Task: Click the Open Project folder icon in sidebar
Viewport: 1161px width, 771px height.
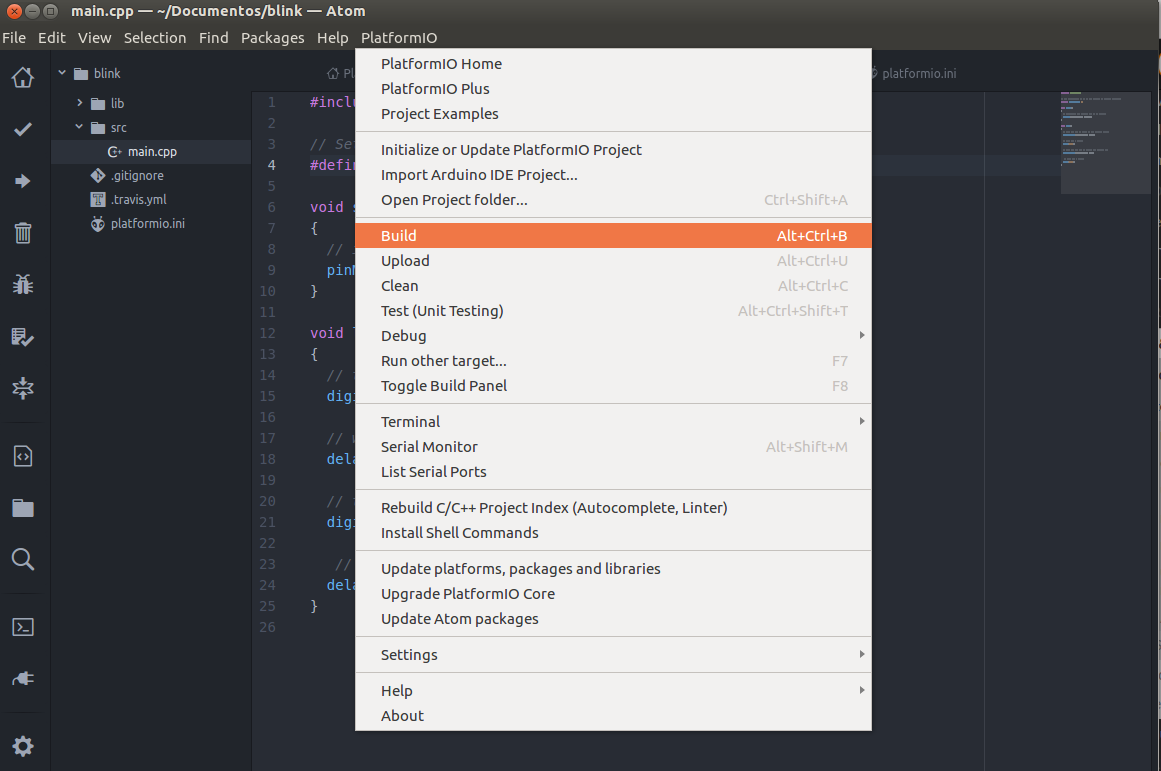Action: tap(23, 508)
